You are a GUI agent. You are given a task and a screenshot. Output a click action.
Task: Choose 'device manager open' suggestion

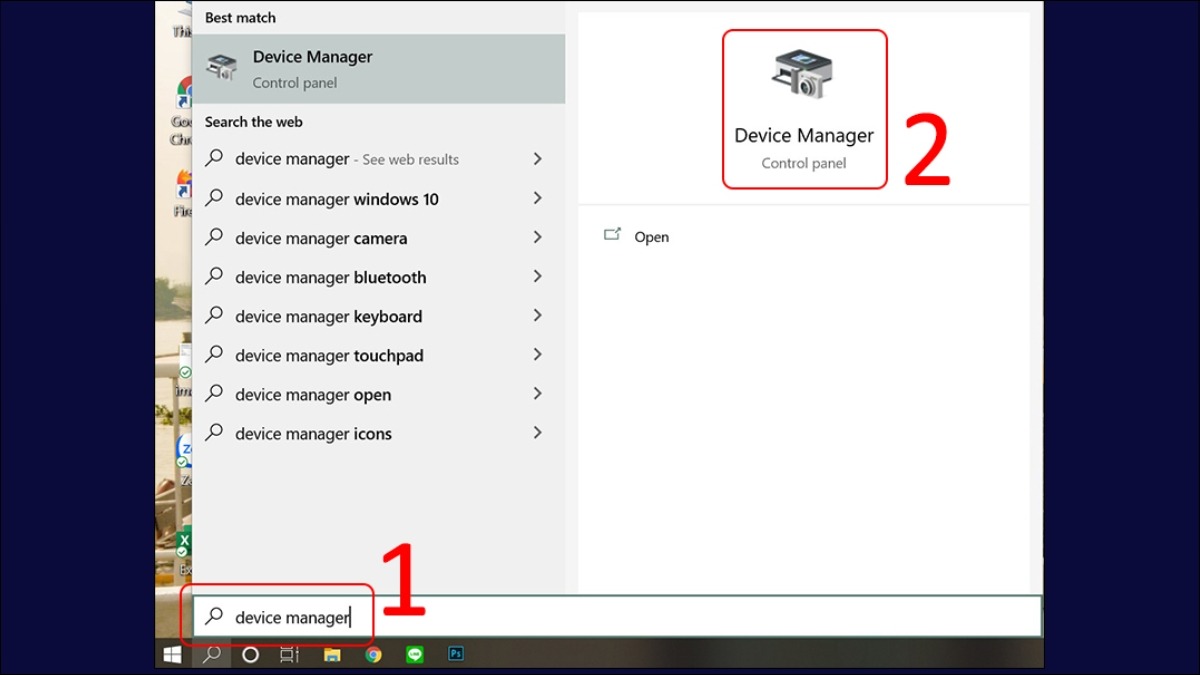point(378,394)
